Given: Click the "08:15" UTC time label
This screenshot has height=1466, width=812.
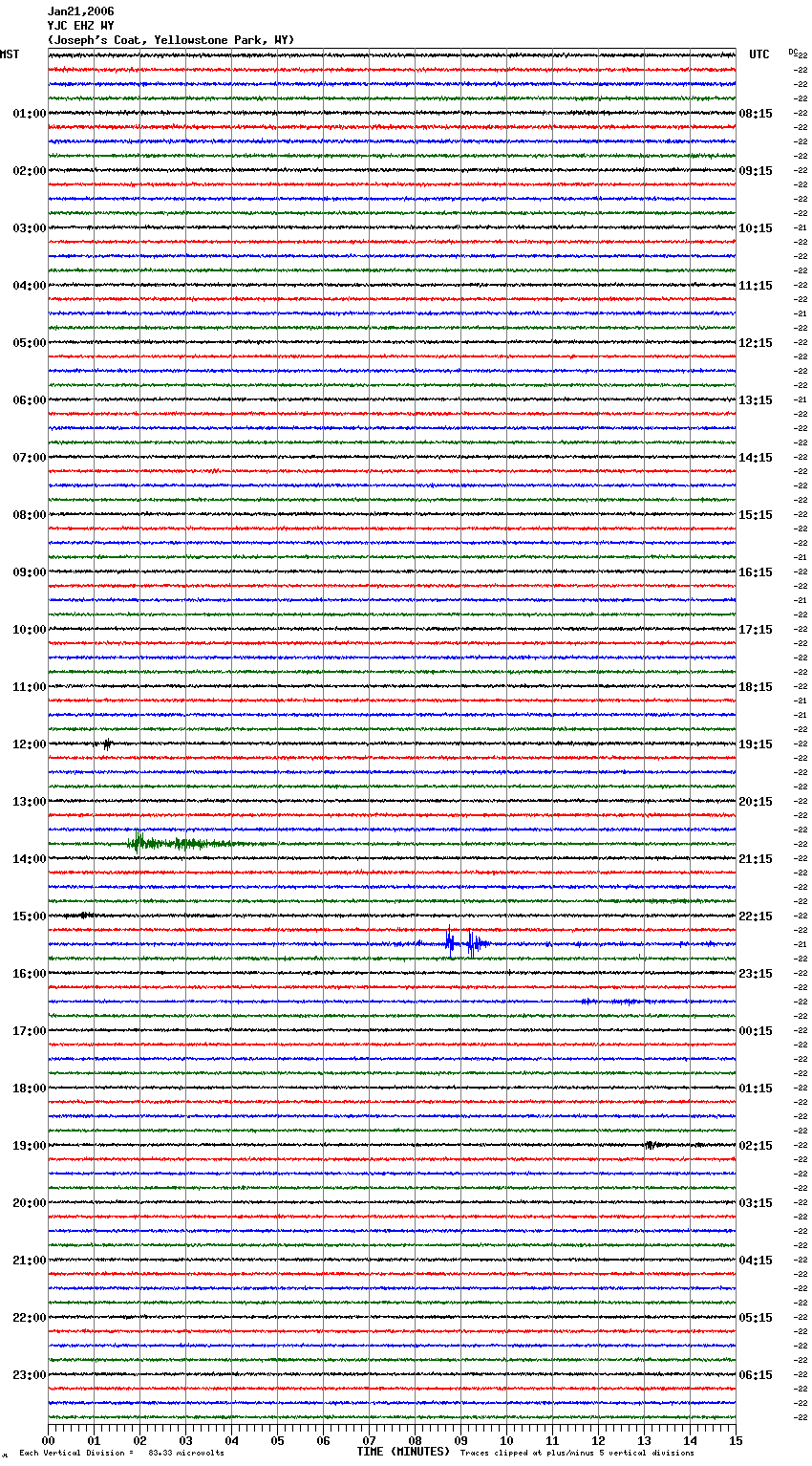Looking at the screenshot, I should pos(756,114).
